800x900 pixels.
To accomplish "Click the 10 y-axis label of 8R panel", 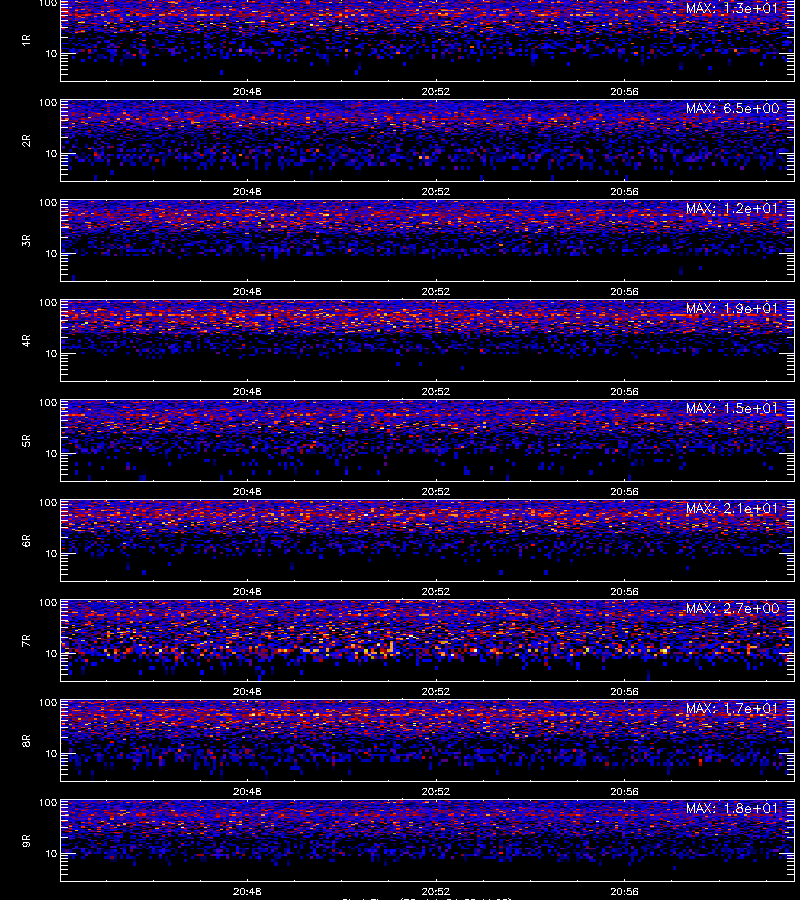I will [51, 753].
